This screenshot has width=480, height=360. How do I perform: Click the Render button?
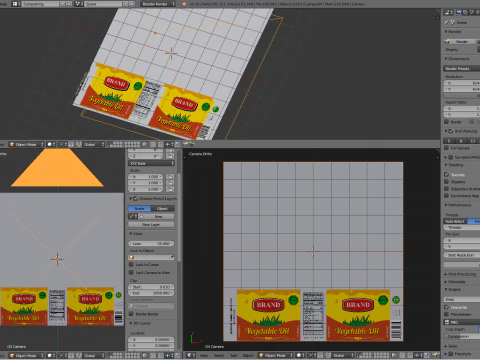click(460, 41)
